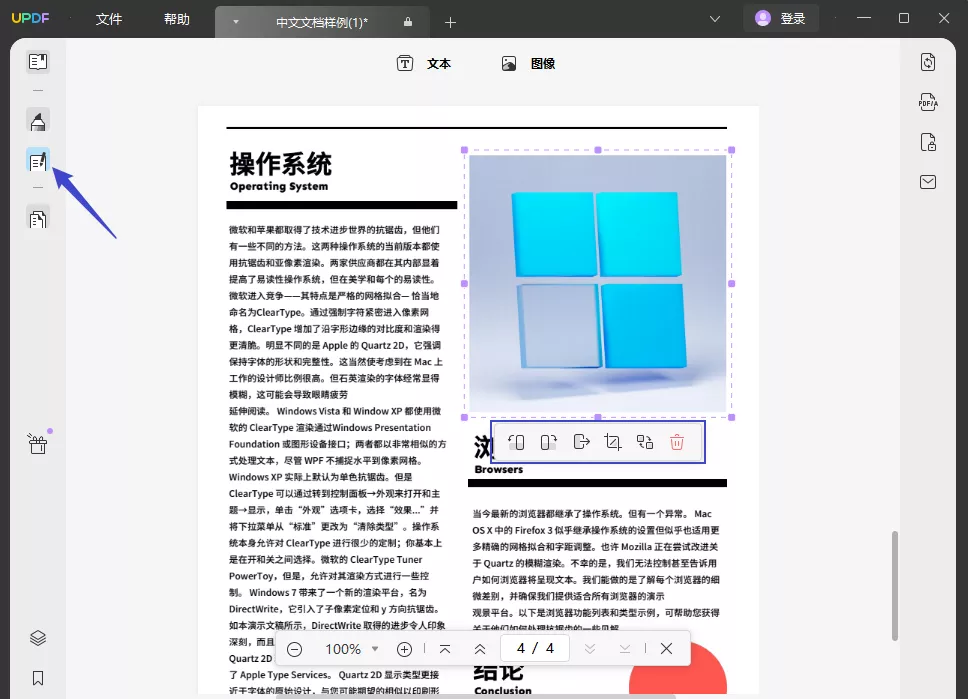
Task: Rotate image clockwise
Action: [548, 442]
